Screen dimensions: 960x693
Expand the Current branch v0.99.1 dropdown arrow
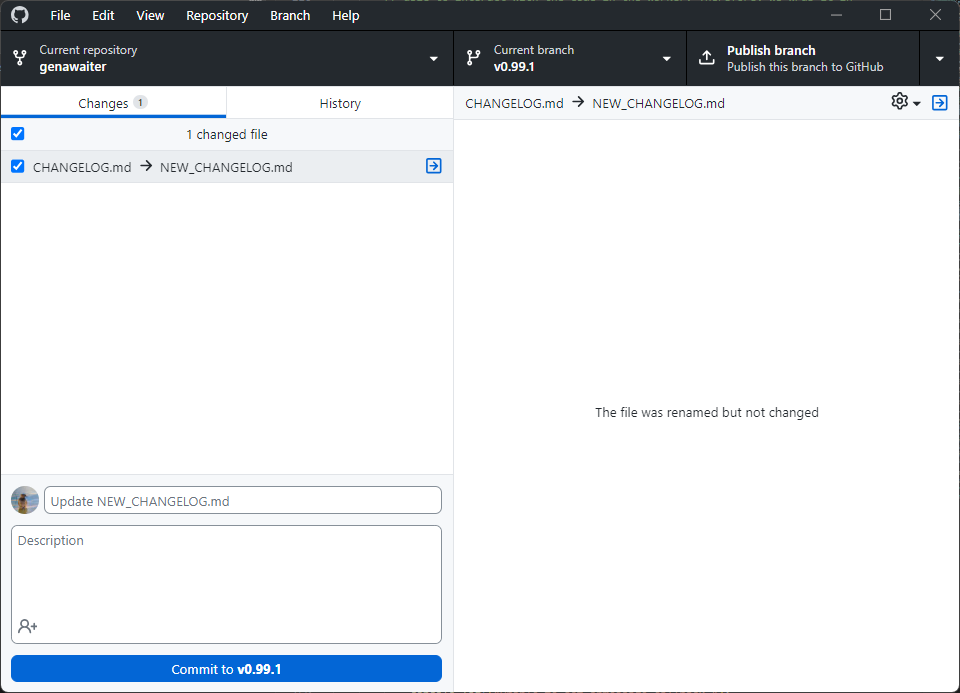tap(667, 59)
